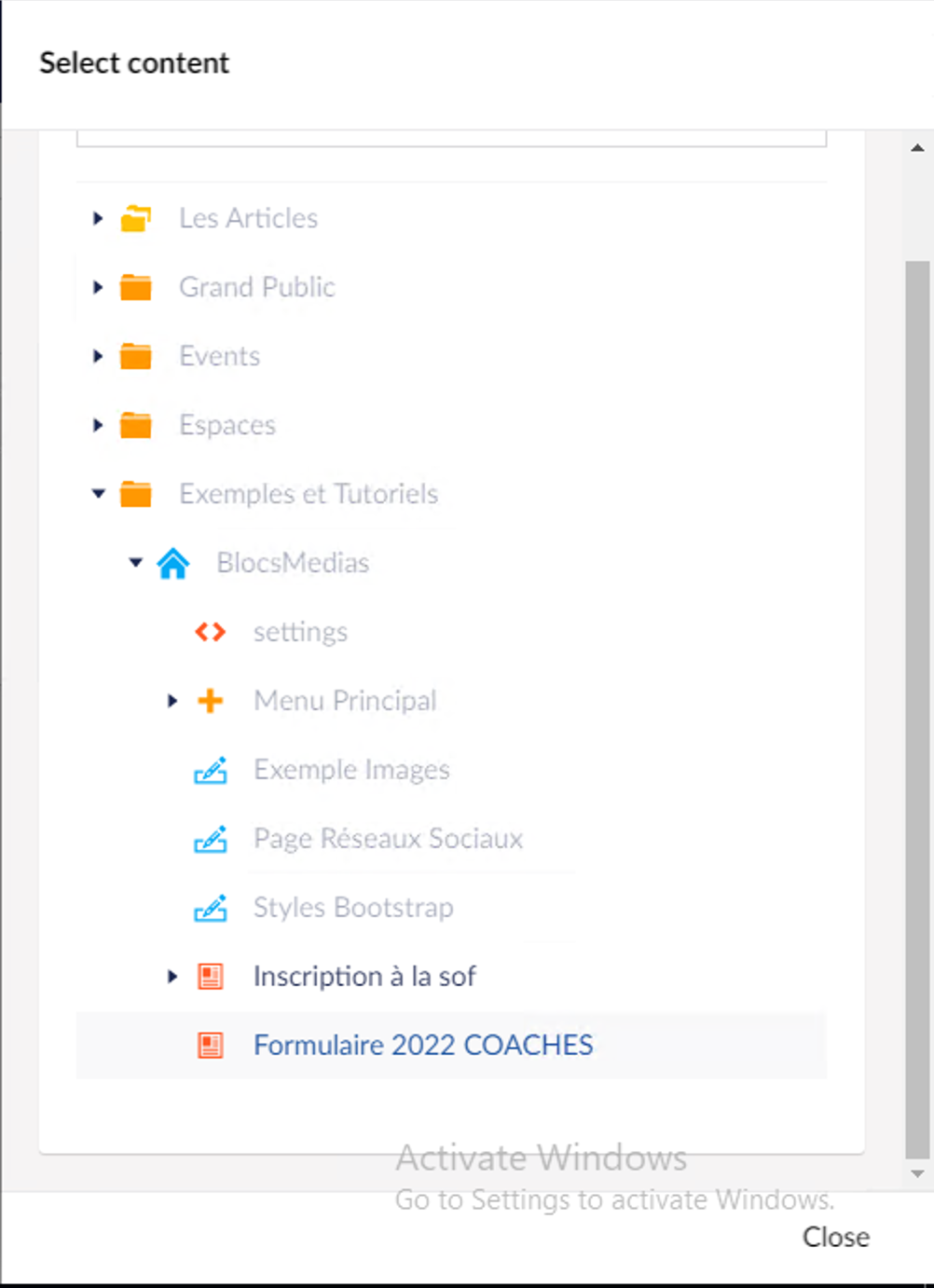Click the red code brackets settings icon

tap(211, 632)
